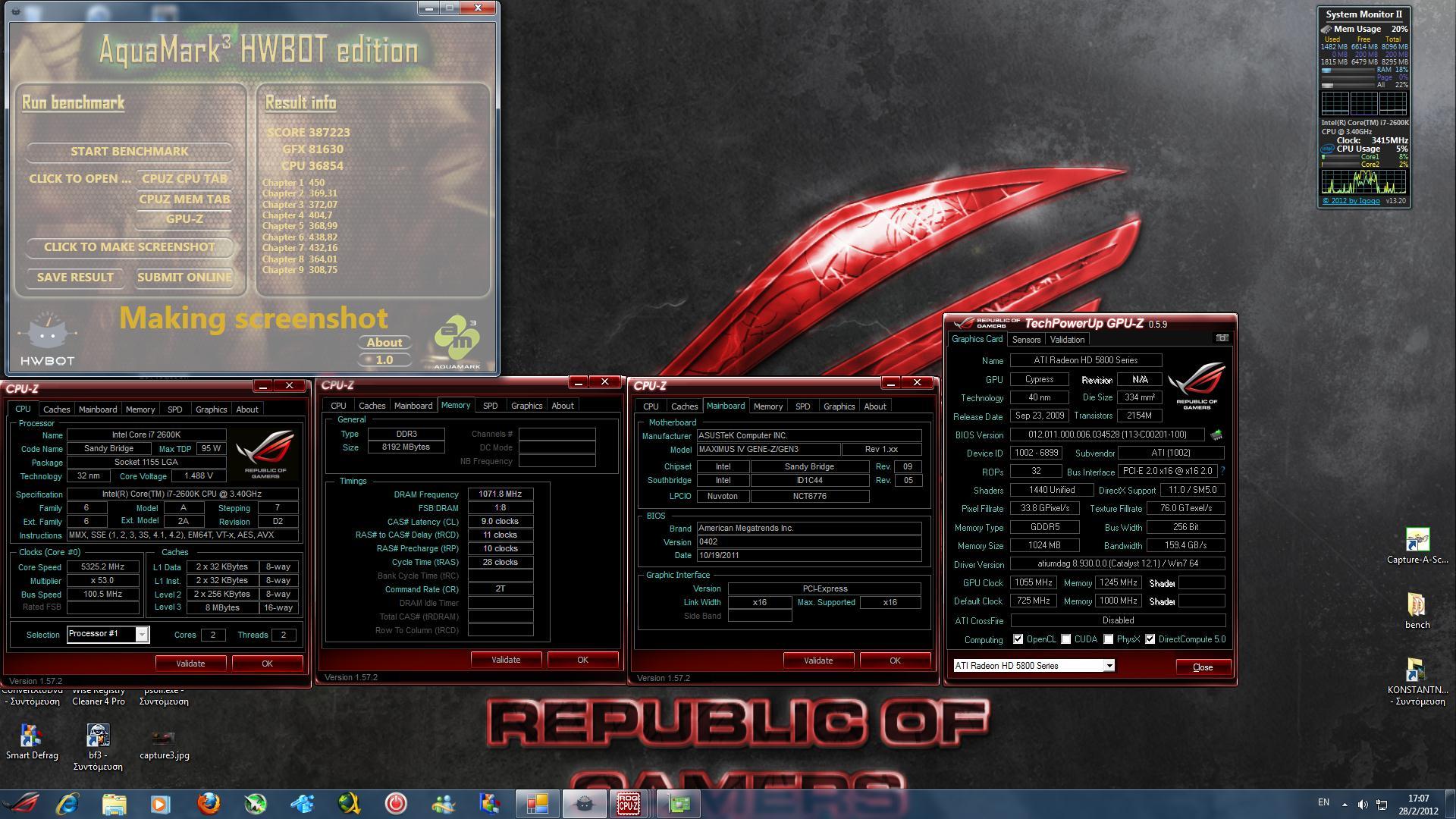Screen dimensions: 1456x819
Task: Open the KONSTANTN shortcut desktop icon
Action: [1417, 682]
